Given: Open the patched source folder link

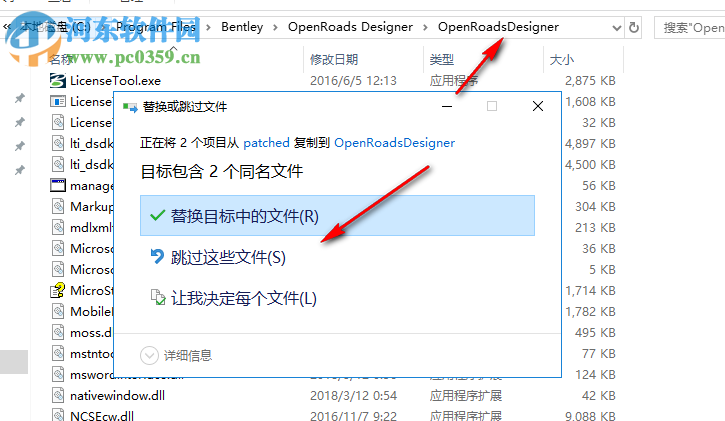Looking at the screenshot, I should pos(266,143).
